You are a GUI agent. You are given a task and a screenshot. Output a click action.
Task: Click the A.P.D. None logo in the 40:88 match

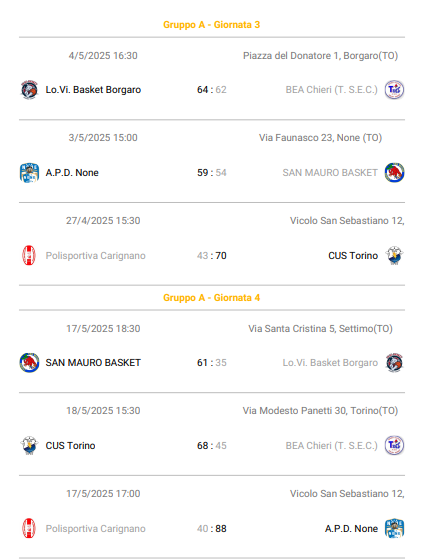click(394, 529)
